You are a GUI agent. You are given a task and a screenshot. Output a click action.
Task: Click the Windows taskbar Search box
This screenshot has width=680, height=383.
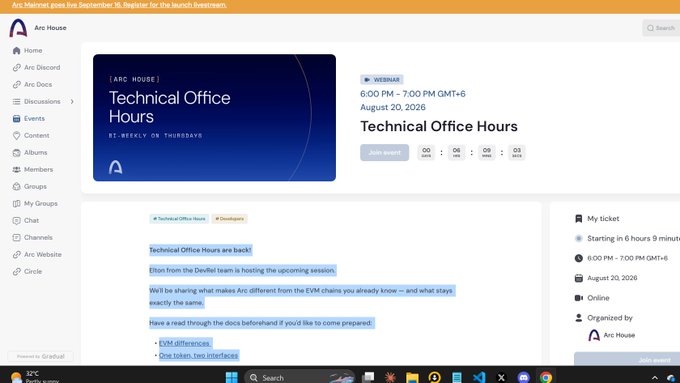(x=299, y=377)
